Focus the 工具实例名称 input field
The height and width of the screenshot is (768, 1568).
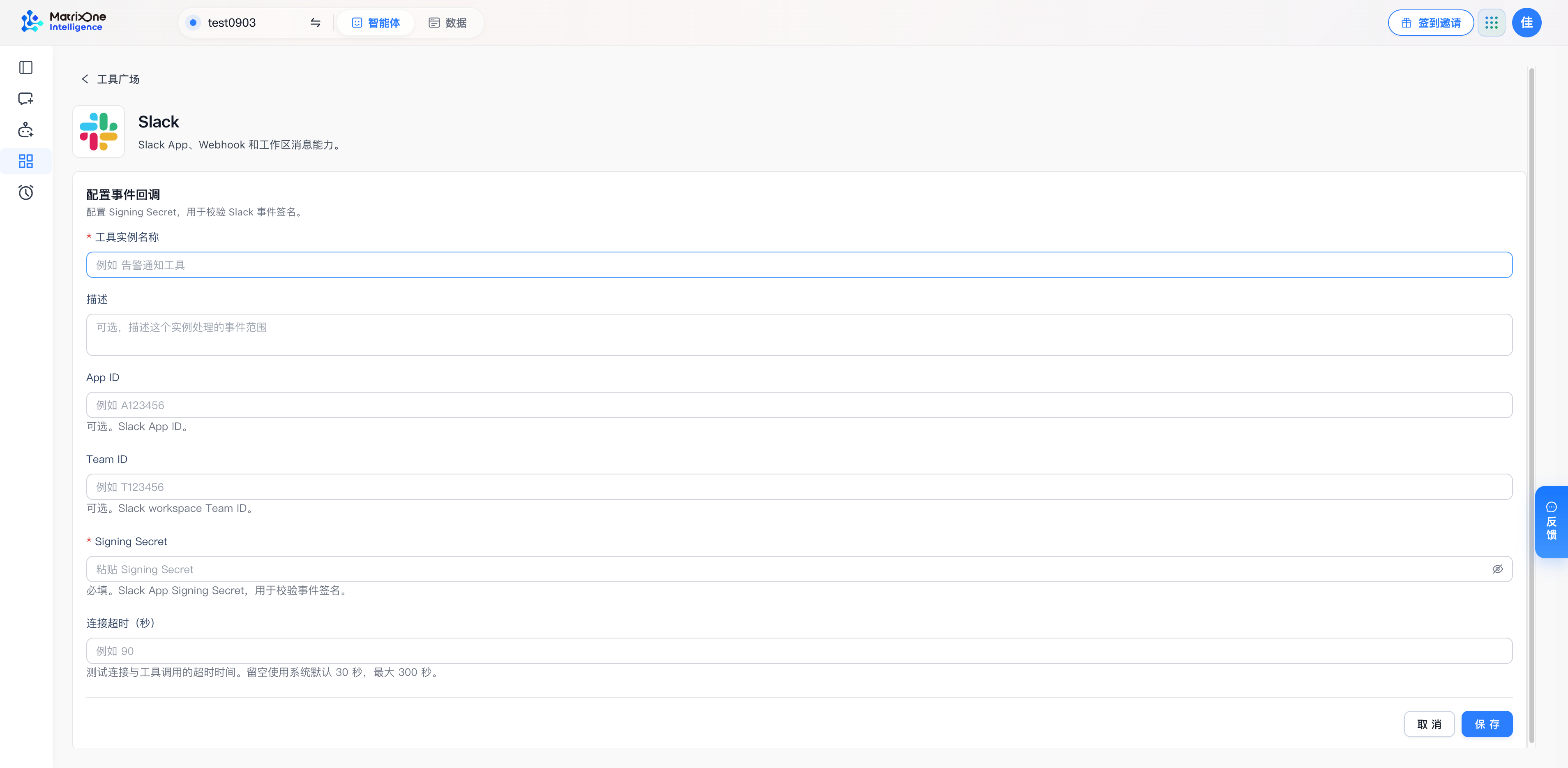coord(799,265)
